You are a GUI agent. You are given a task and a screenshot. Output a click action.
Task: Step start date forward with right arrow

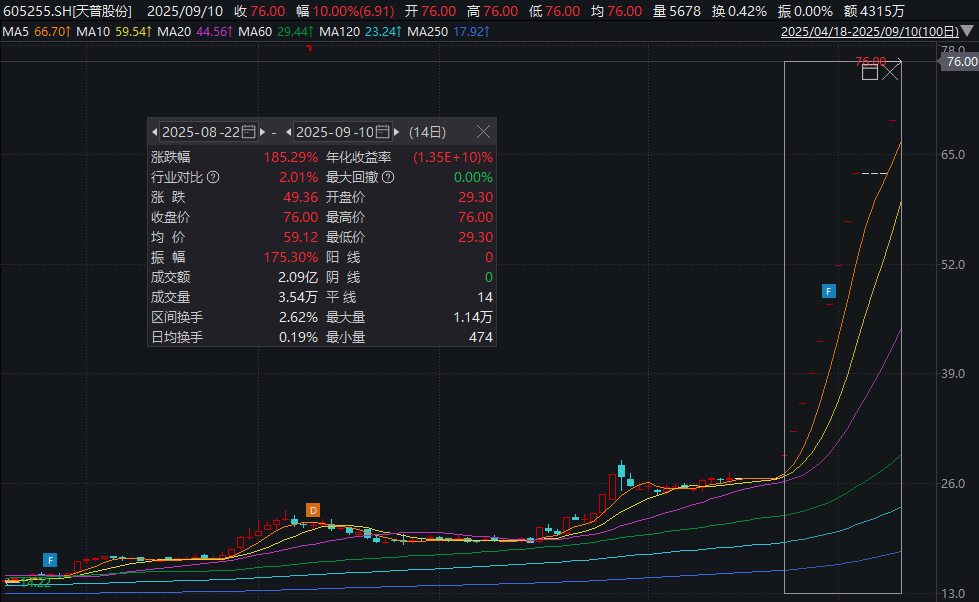(263, 132)
